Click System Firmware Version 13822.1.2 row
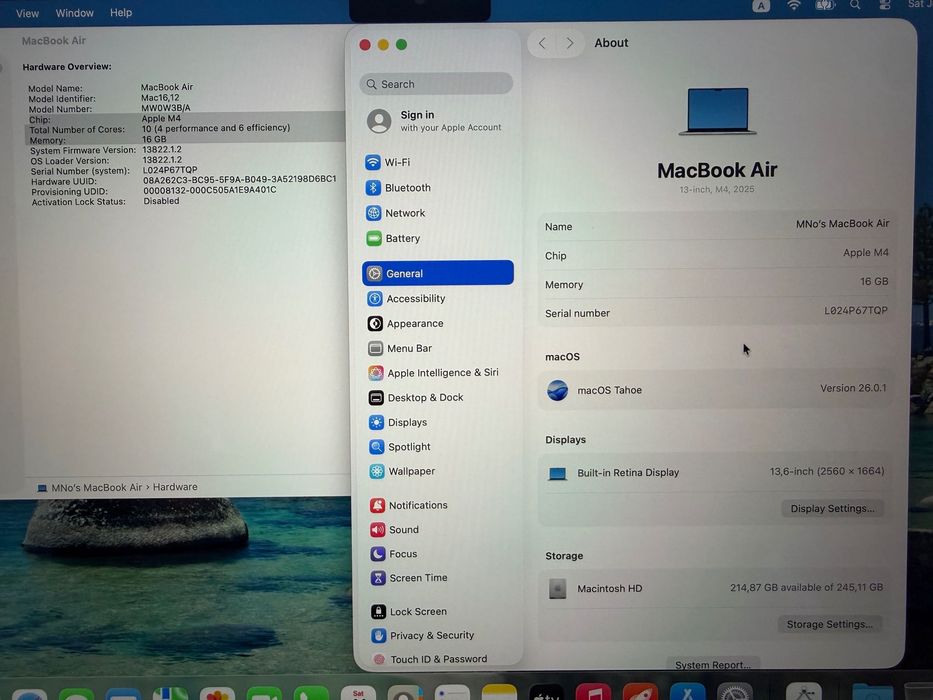The image size is (933, 700). pyautogui.click(x=107, y=150)
